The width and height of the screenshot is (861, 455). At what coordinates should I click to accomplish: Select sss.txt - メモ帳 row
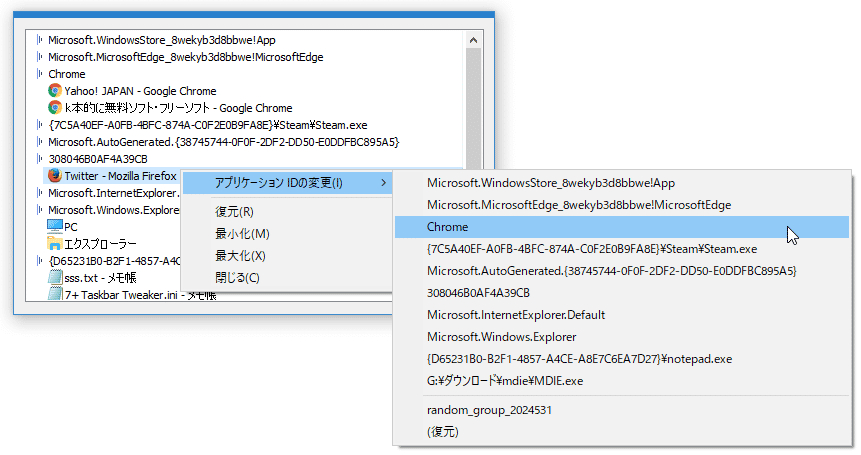tap(92, 277)
